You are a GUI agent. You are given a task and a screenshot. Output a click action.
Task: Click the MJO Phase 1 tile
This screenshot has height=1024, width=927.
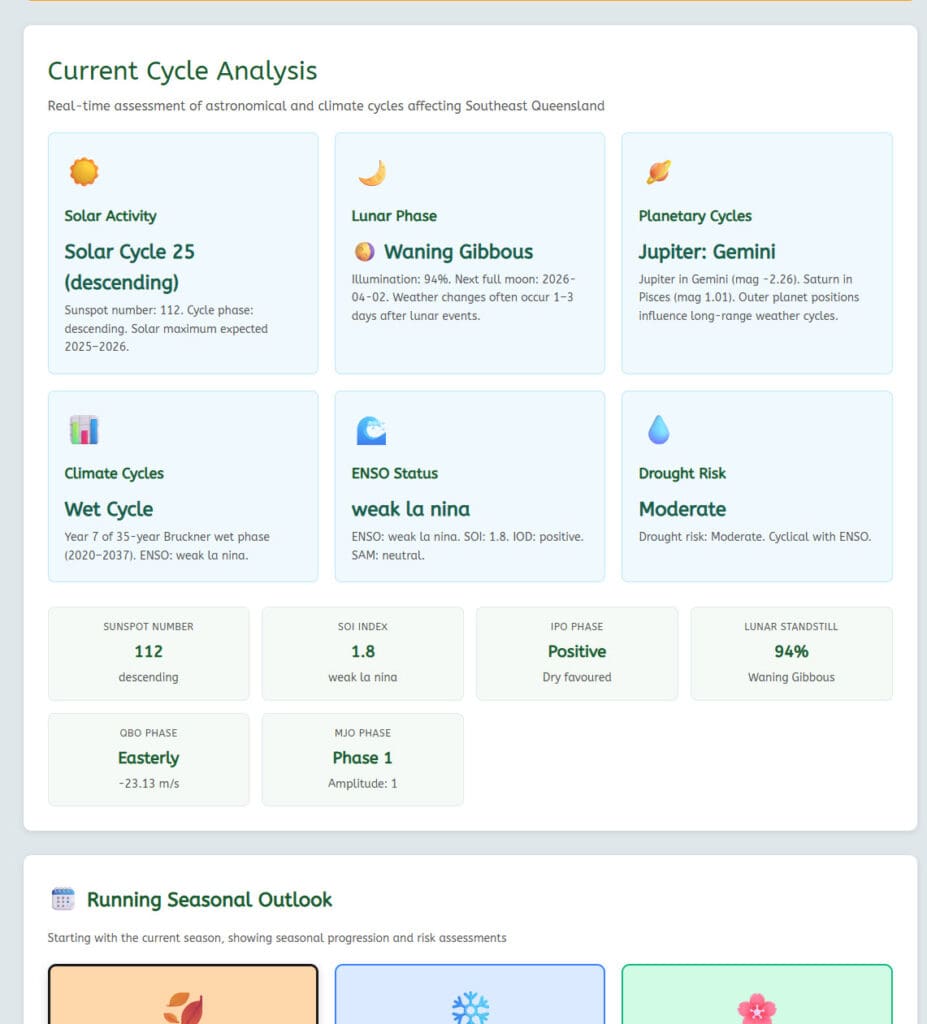(362, 759)
